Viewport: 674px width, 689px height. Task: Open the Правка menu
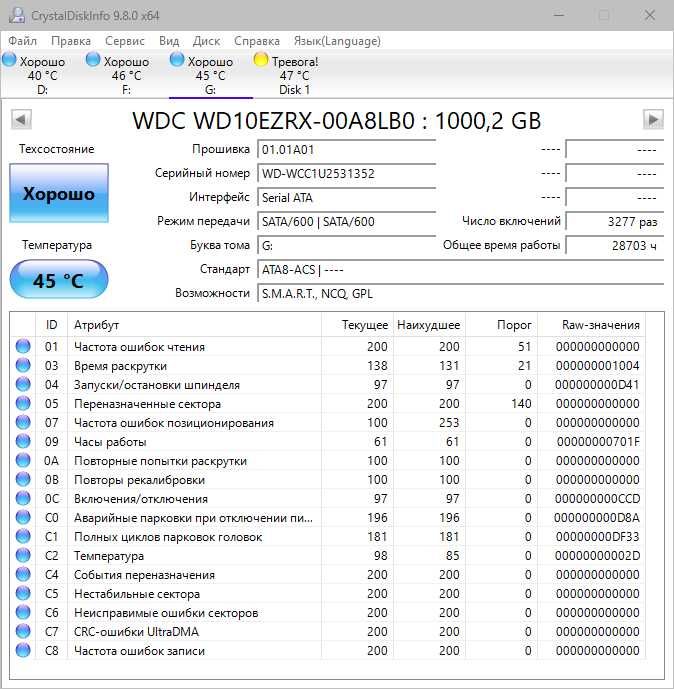[x=71, y=41]
